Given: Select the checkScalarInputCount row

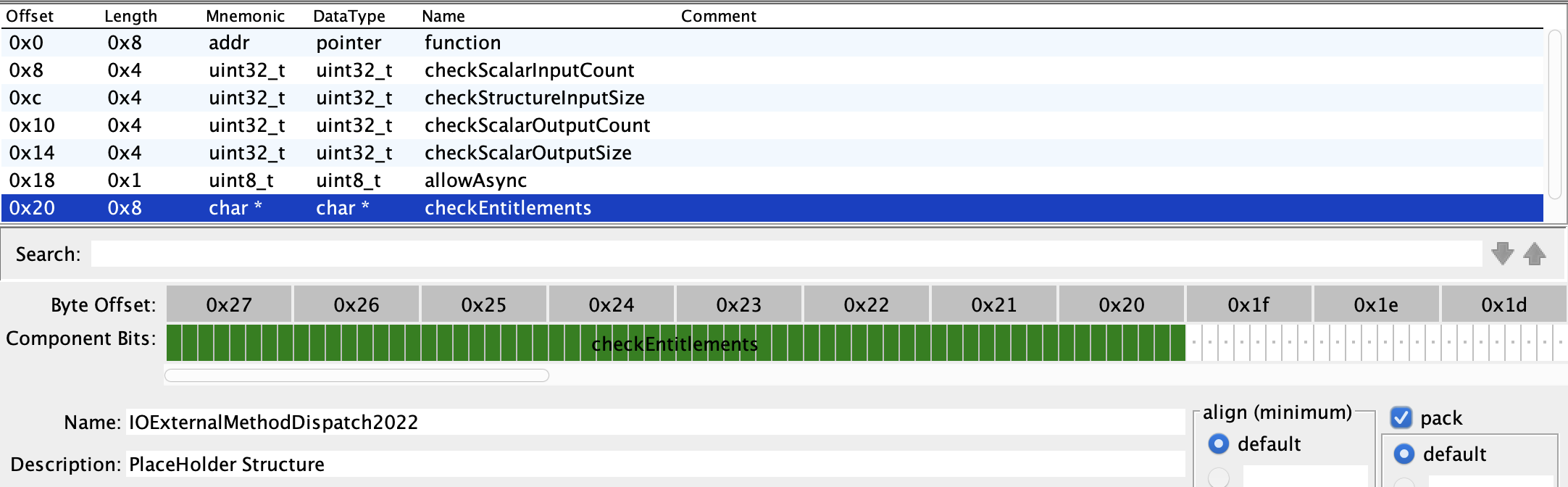Looking at the screenshot, I should tap(529, 70).
